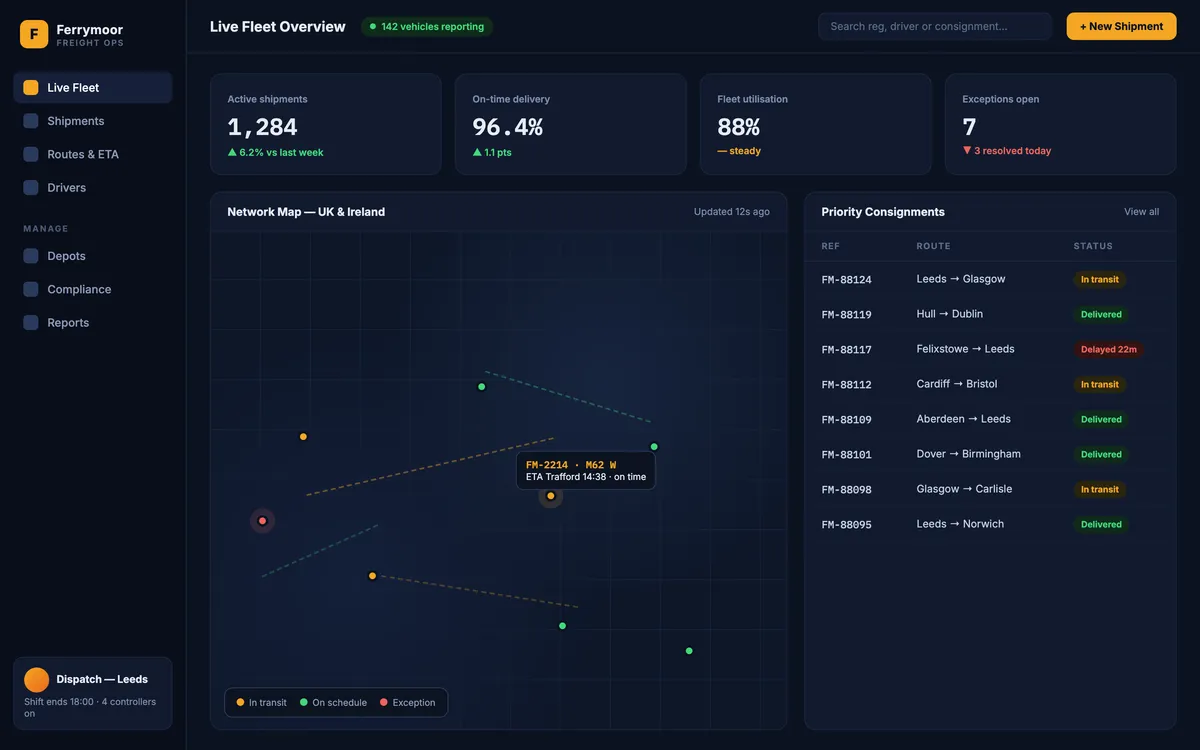Click the Hull → Dublin route
Viewport: 1200px width, 750px height.
(x=950, y=314)
